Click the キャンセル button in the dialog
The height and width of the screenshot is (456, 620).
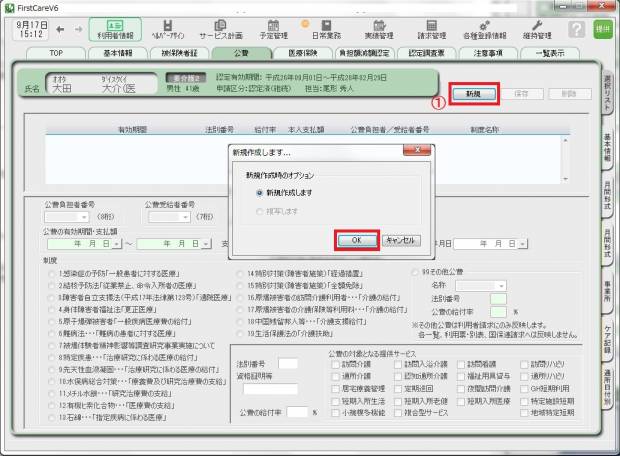[x=402, y=240]
